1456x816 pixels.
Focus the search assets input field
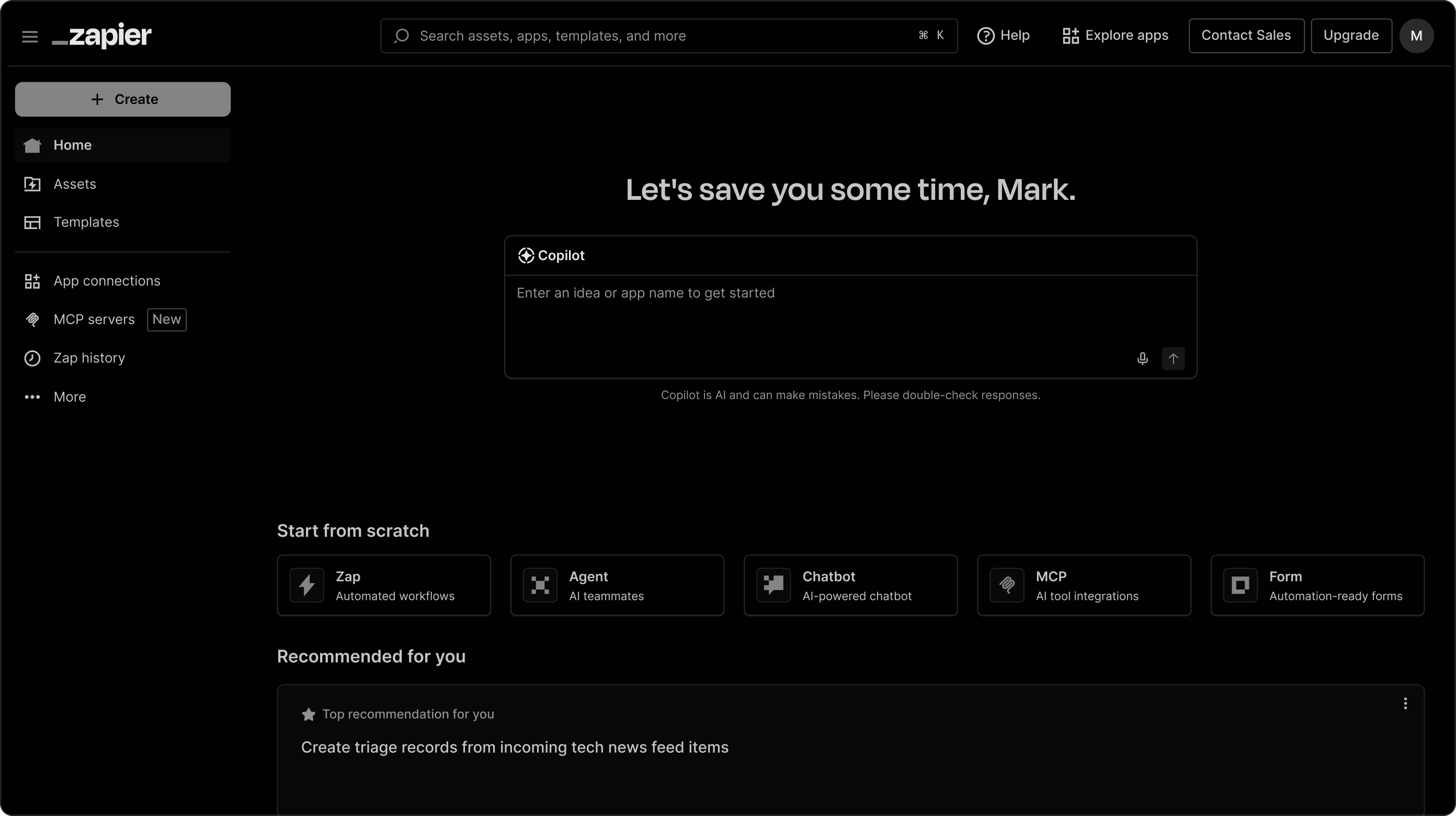pos(669,36)
